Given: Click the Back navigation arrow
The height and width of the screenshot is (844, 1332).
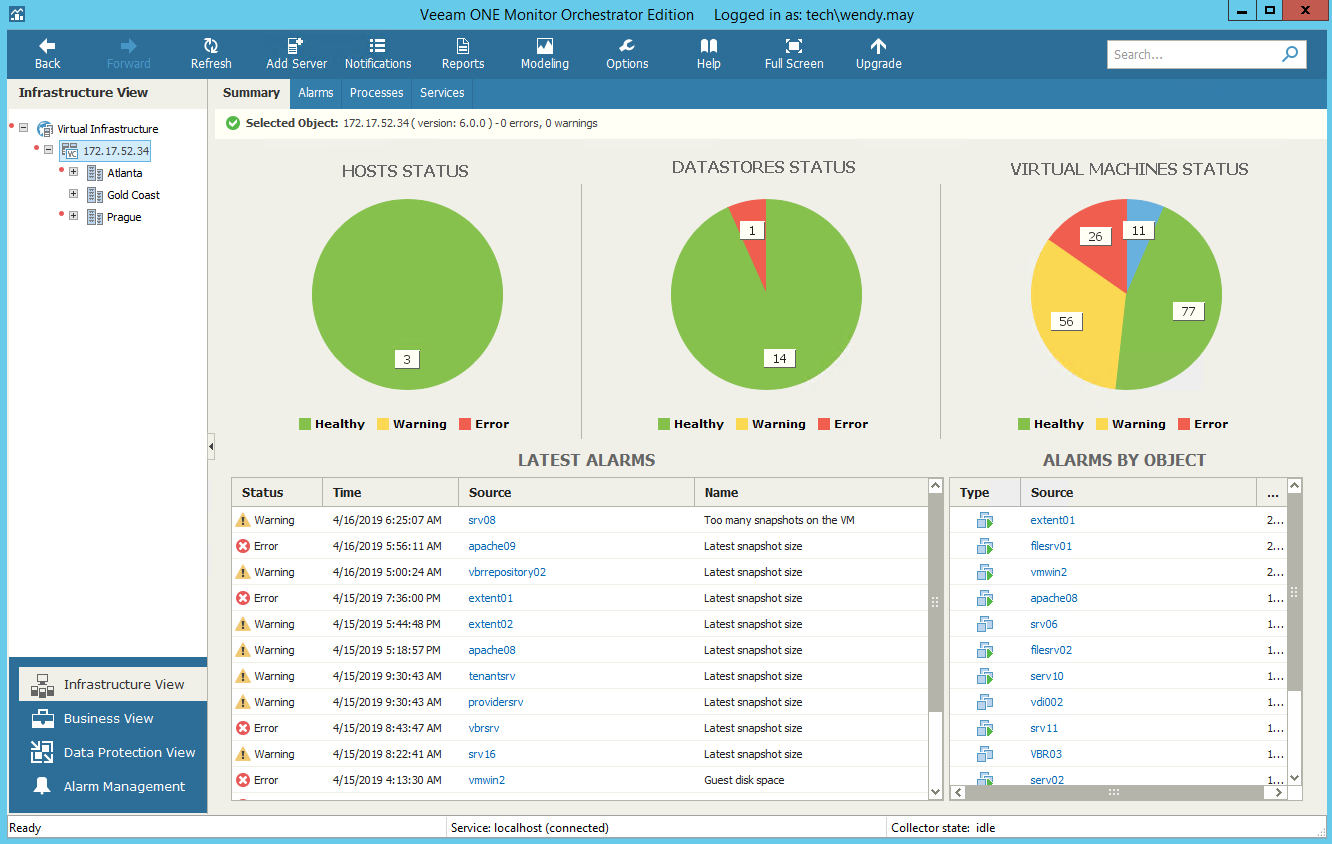Looking at the screenshot, I should (47, 46).
